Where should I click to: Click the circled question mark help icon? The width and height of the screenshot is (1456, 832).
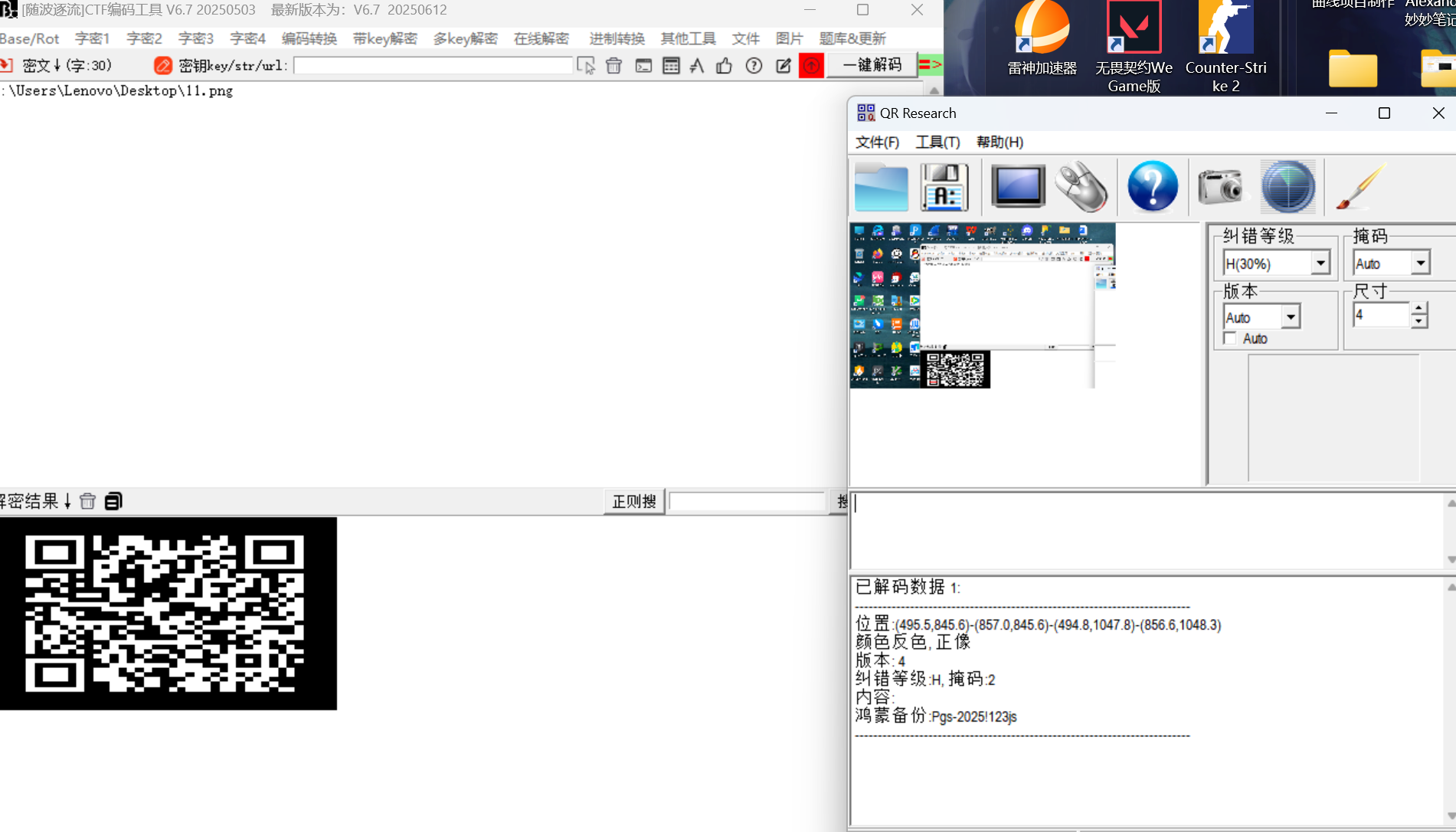(754, 66)
